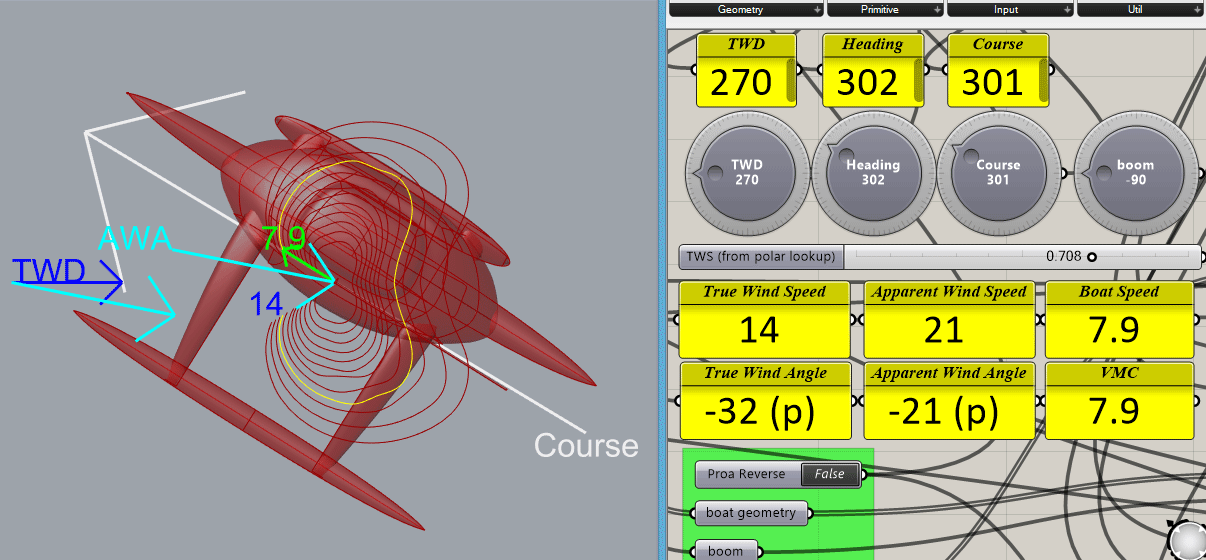Click the scrollbar inside the TWD panel
The width and height of the screenshot is (1206, 560).
point(791,81)
